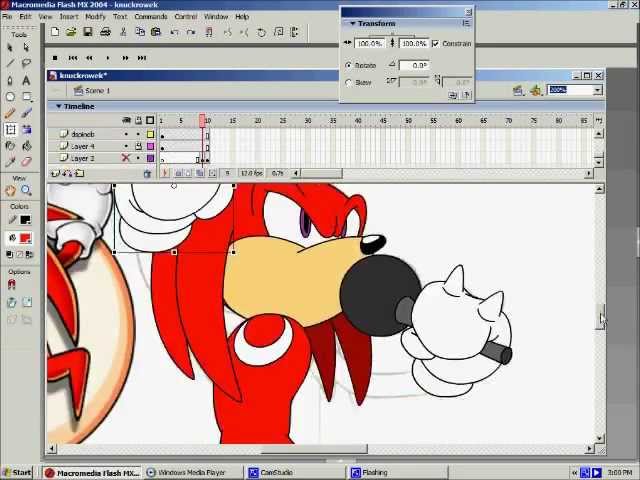The width and height of the screenshot is (640, 480).
Task: Select the Brush tool
Action: 26,113
